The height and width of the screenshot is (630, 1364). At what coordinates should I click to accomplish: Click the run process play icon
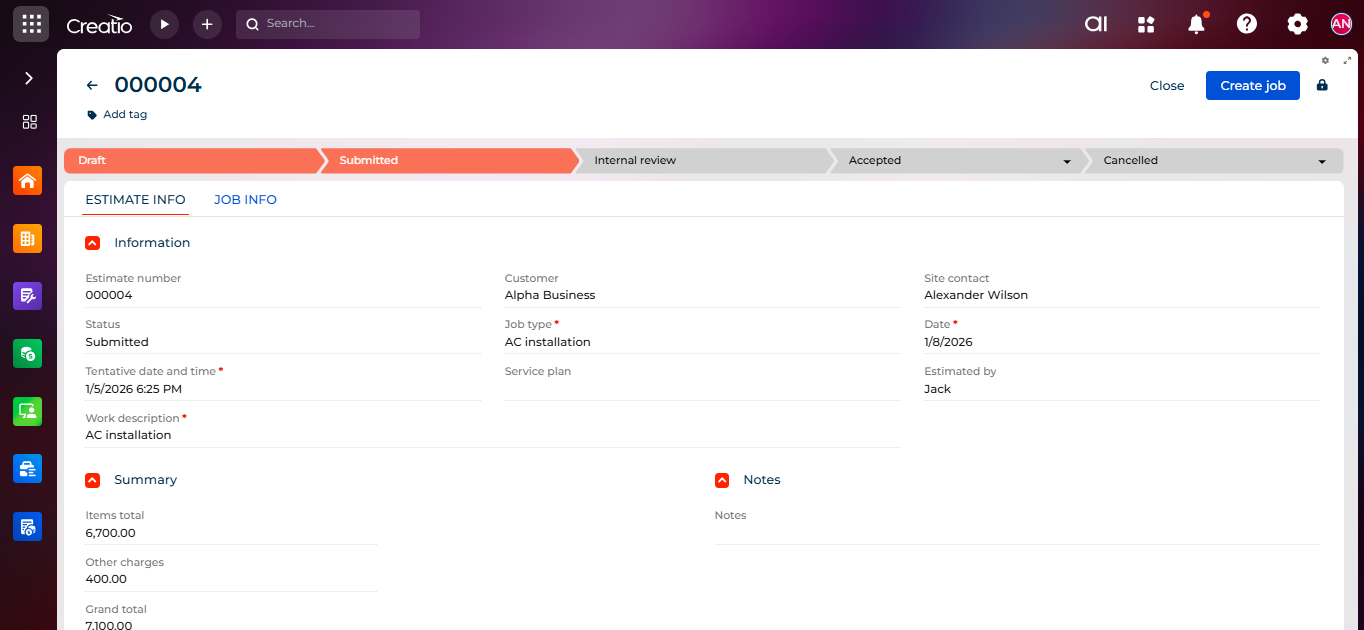(x=164, y=24)
